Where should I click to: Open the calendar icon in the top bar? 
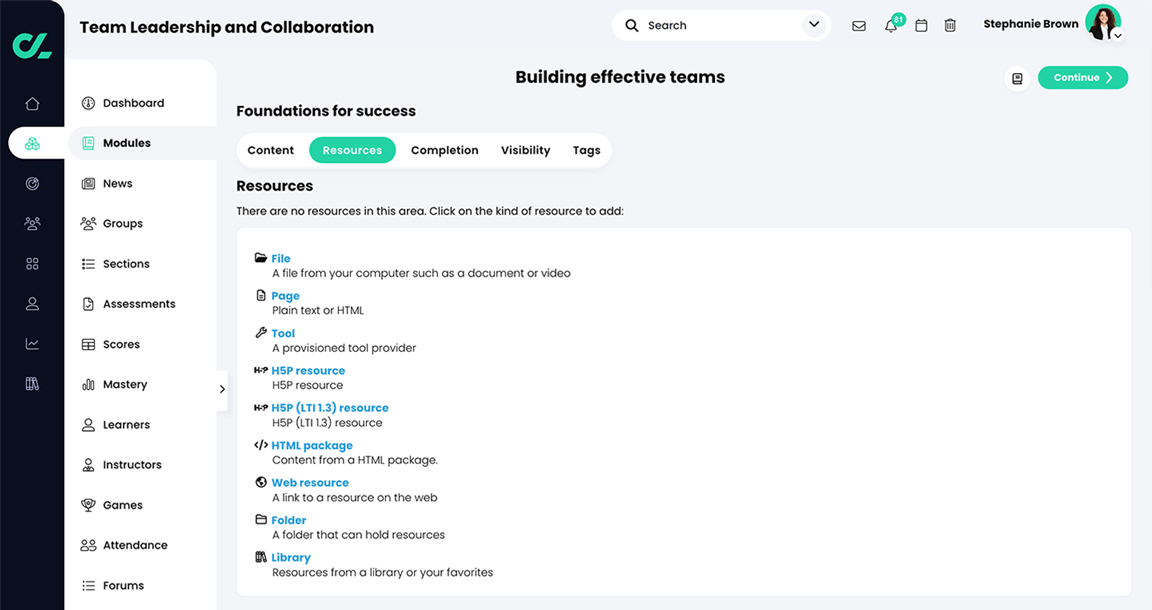(x=921, y=25)
